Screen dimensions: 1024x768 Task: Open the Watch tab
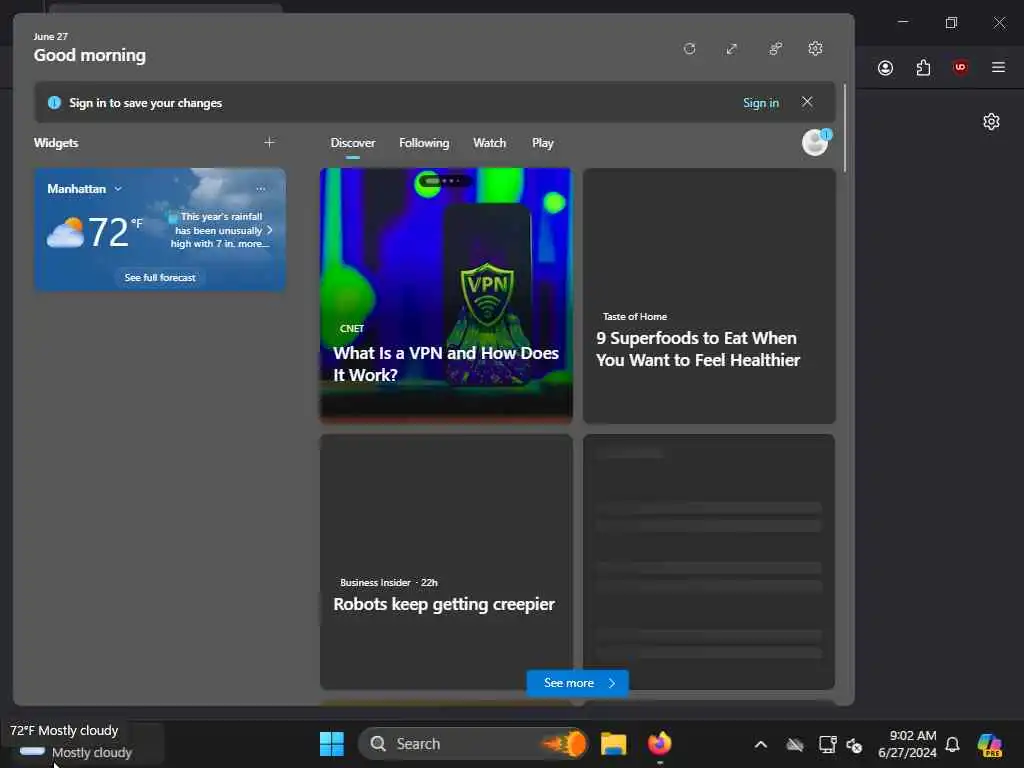(x=489, y=143)
